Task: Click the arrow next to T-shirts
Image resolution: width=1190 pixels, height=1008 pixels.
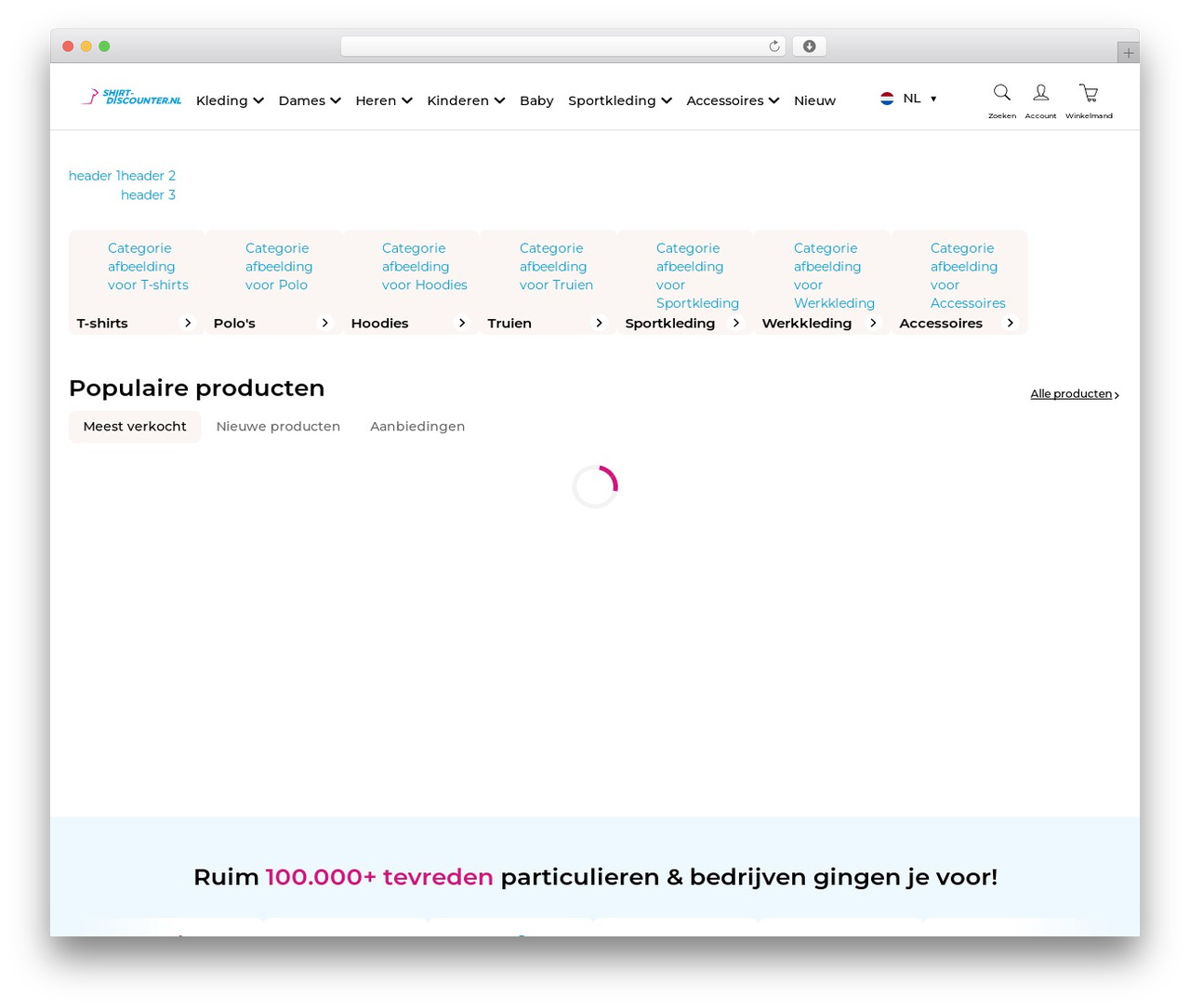Action: 188,323
